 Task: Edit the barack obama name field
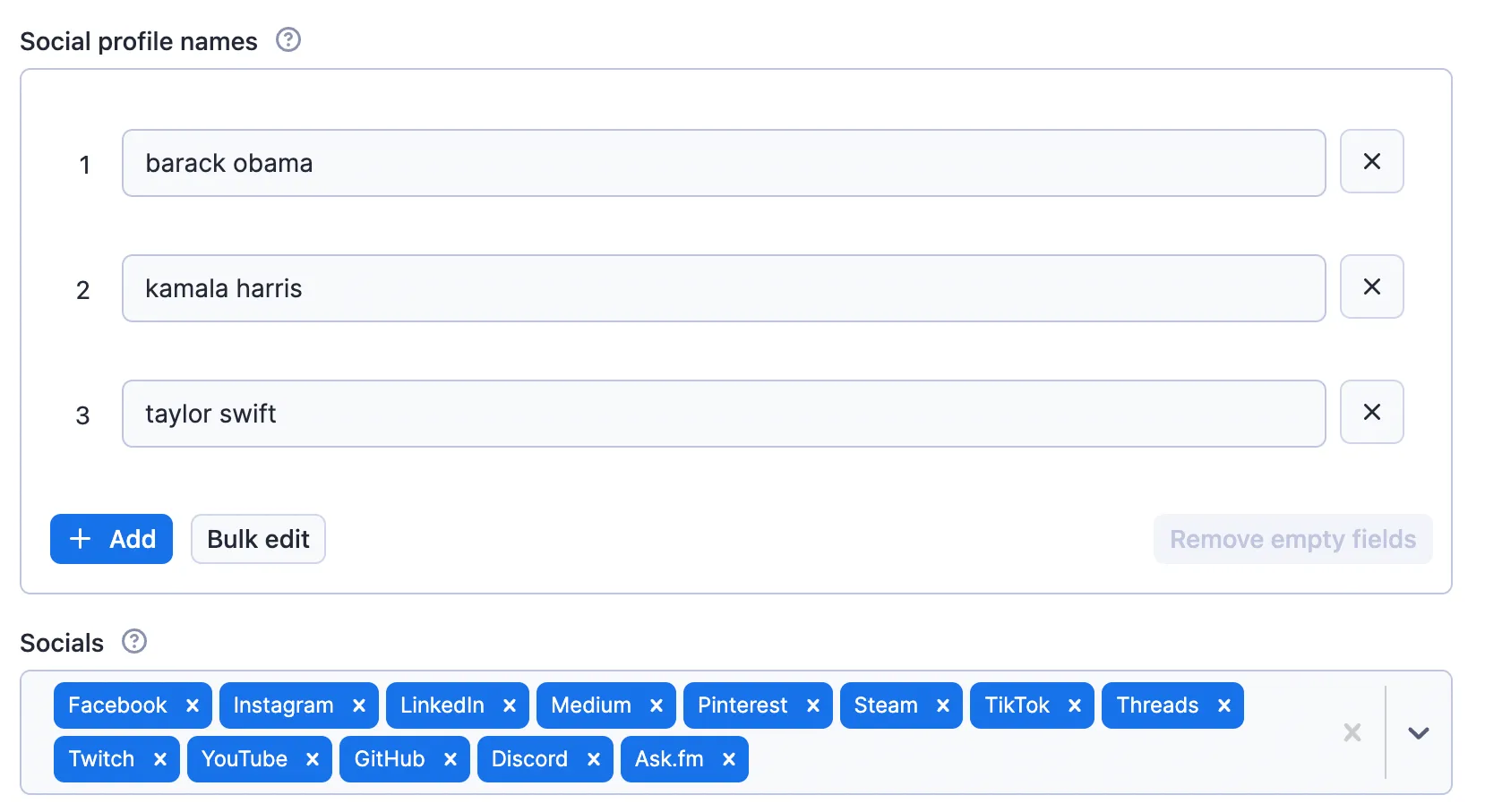coord(724,163)
